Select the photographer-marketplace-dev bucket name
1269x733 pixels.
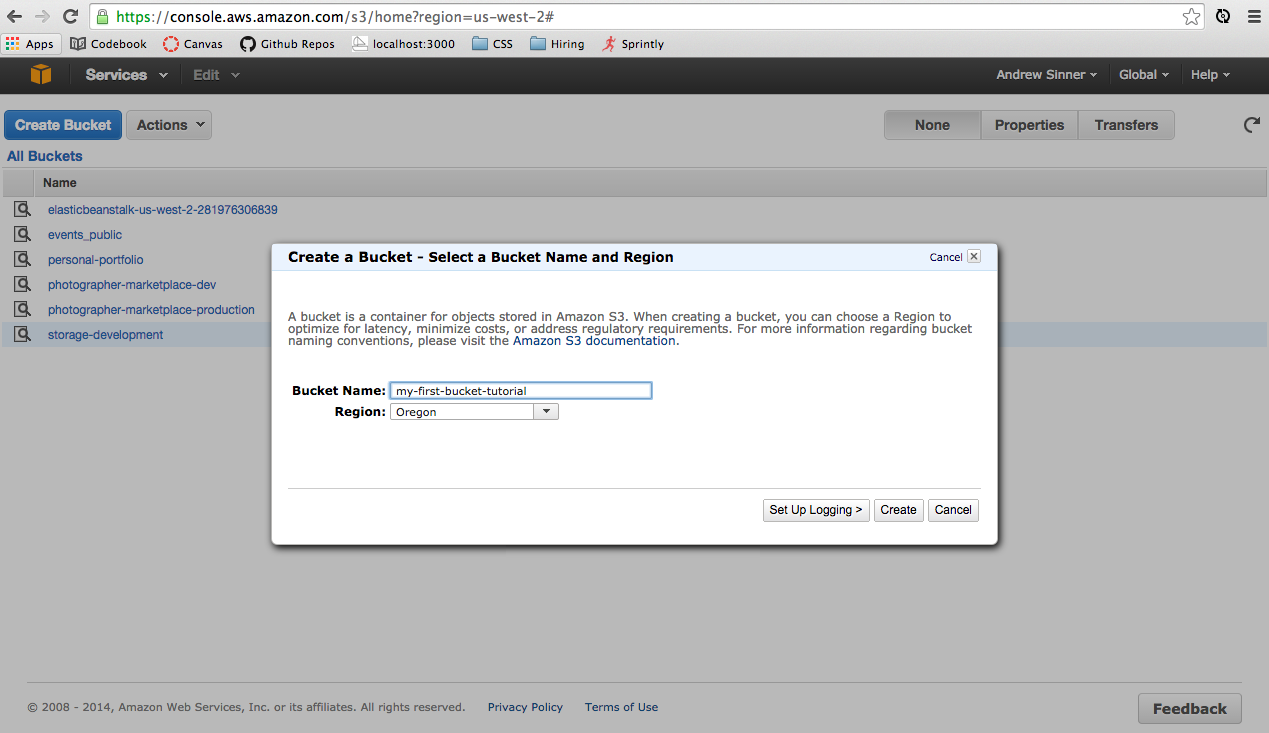pos(132,285)
